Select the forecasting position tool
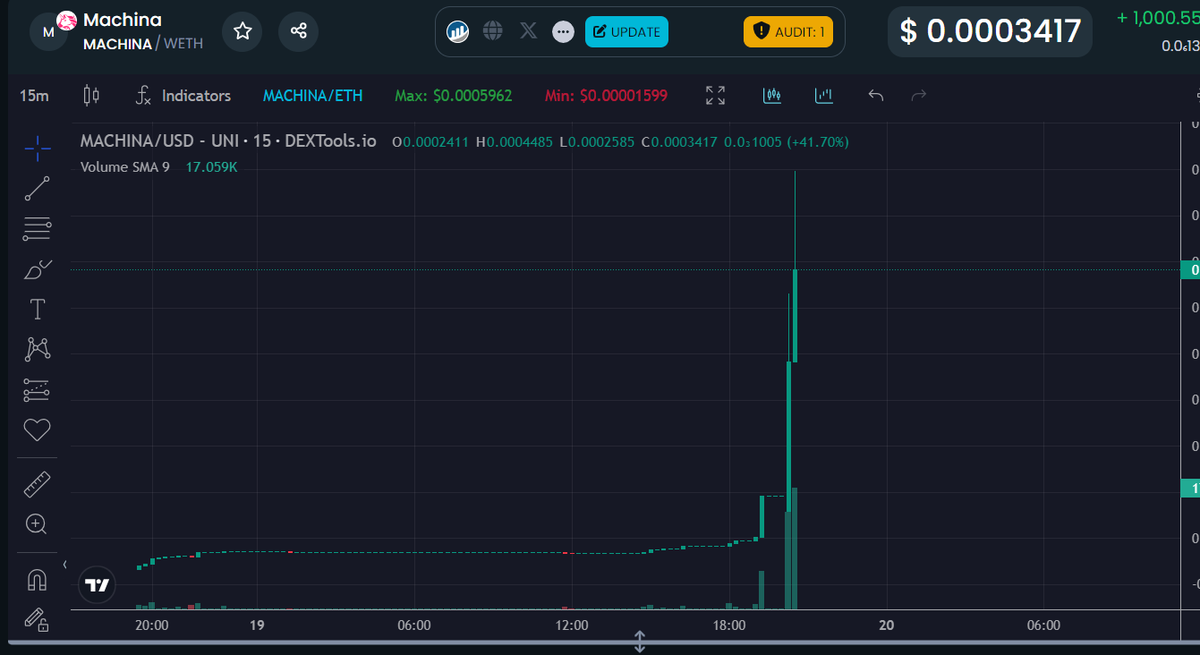 click(37, 389)
